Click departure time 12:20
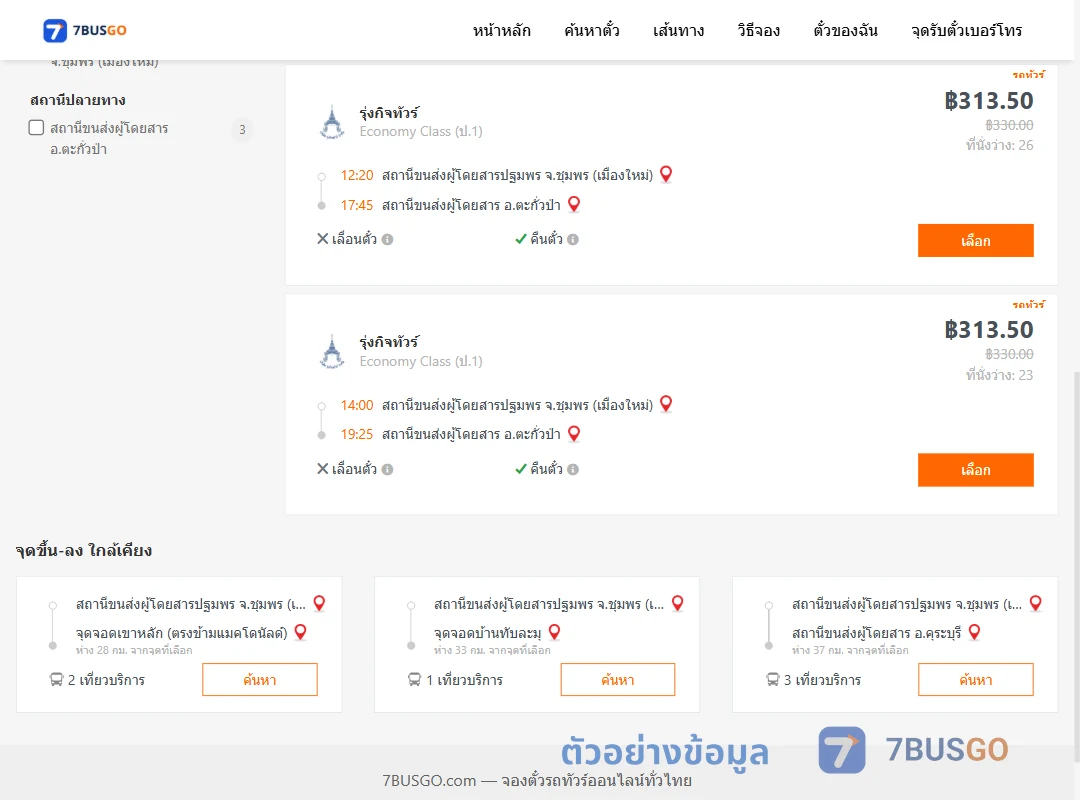This screenshot has height=800, width=1080. (357, 175)
